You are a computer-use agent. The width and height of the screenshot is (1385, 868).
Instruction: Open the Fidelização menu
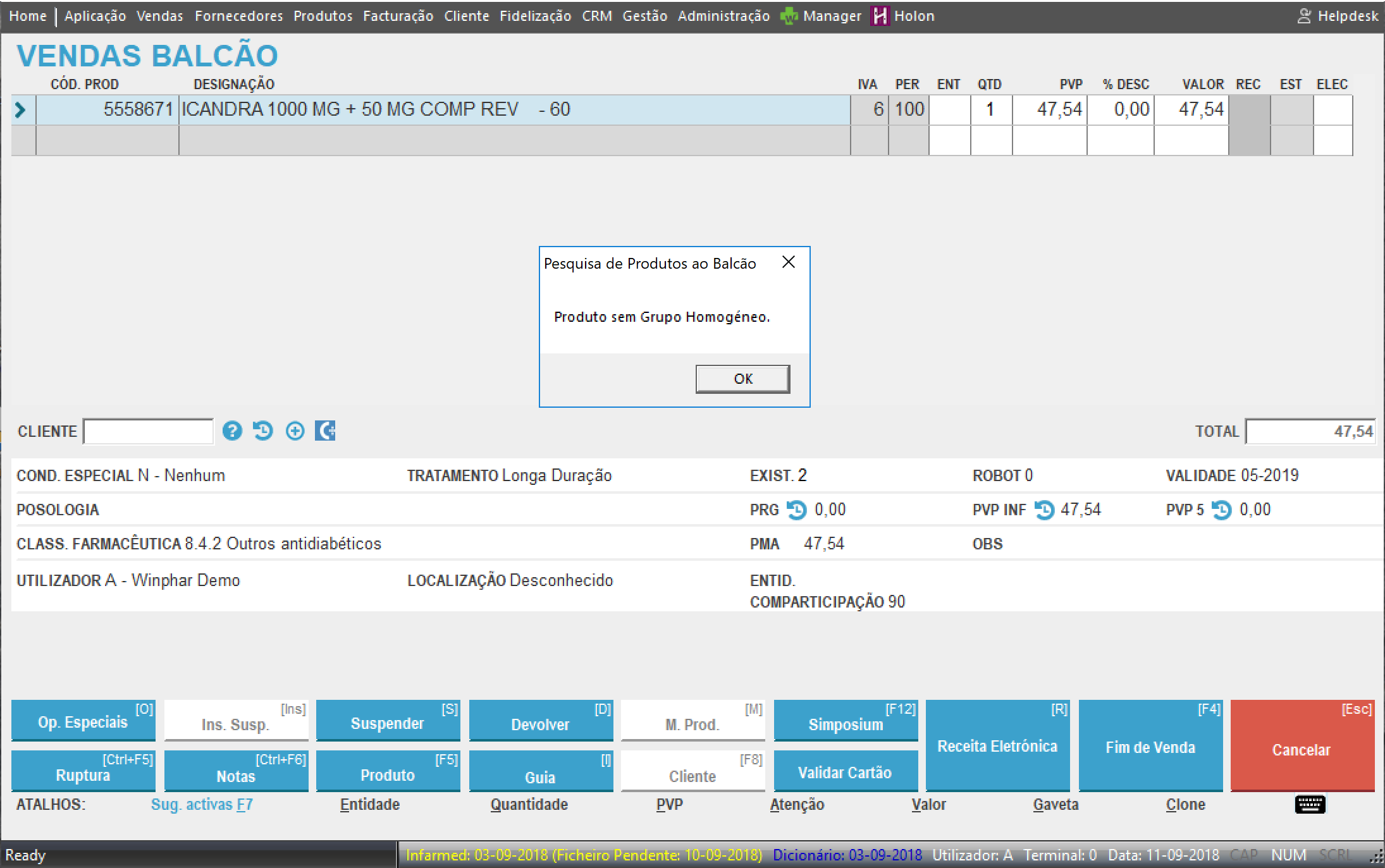pyautogui.click(x=535, y=16)
